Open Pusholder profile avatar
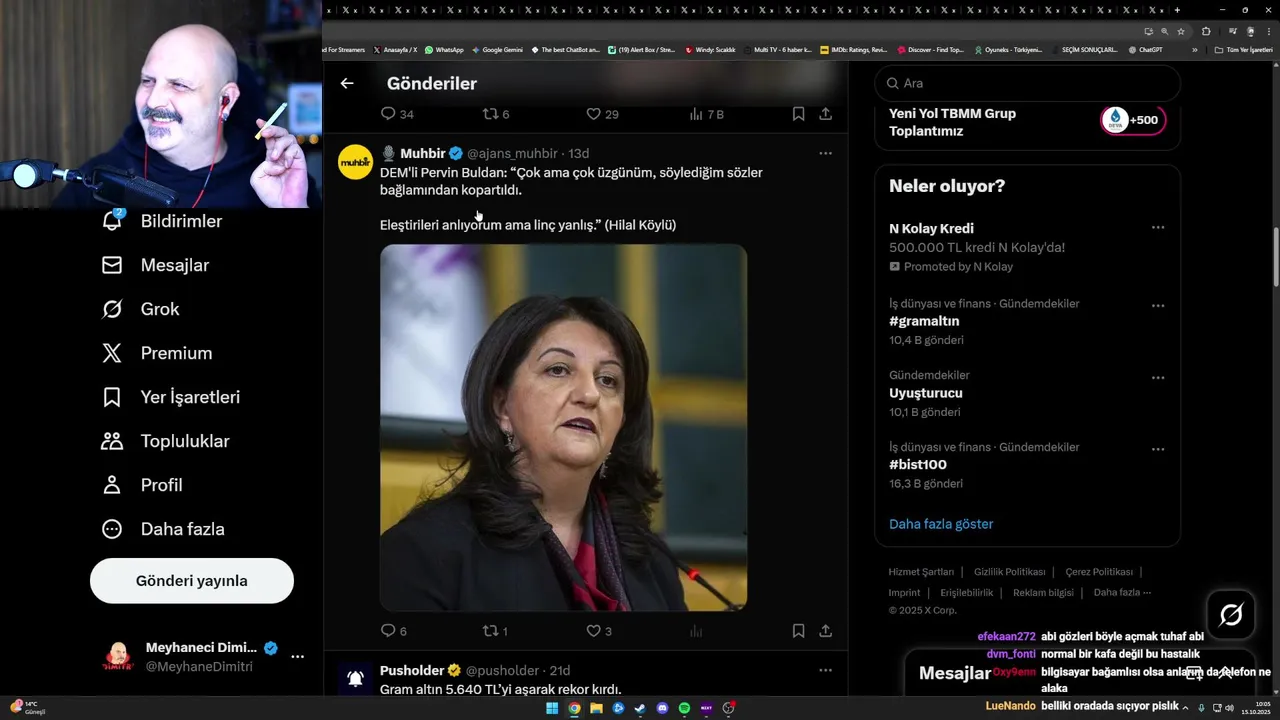 pyautogui.click(x=355, y=679)
